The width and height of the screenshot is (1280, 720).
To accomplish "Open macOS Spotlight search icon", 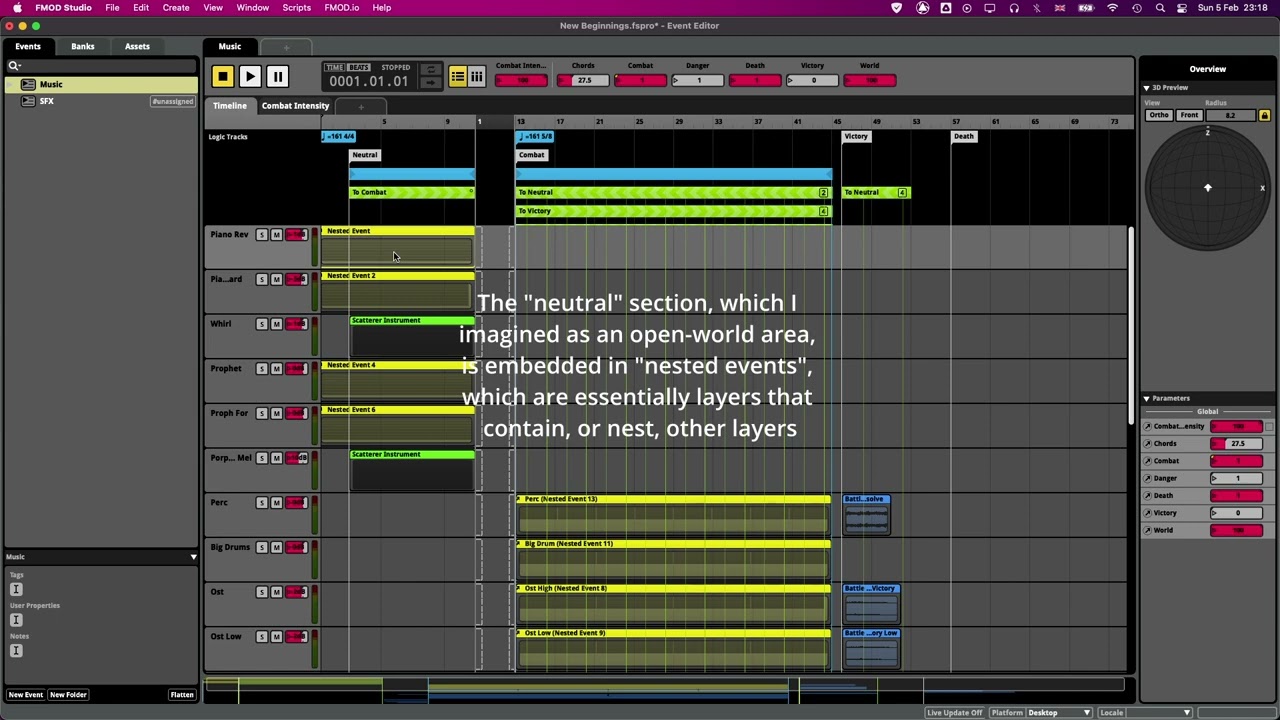I will 1160,8.
